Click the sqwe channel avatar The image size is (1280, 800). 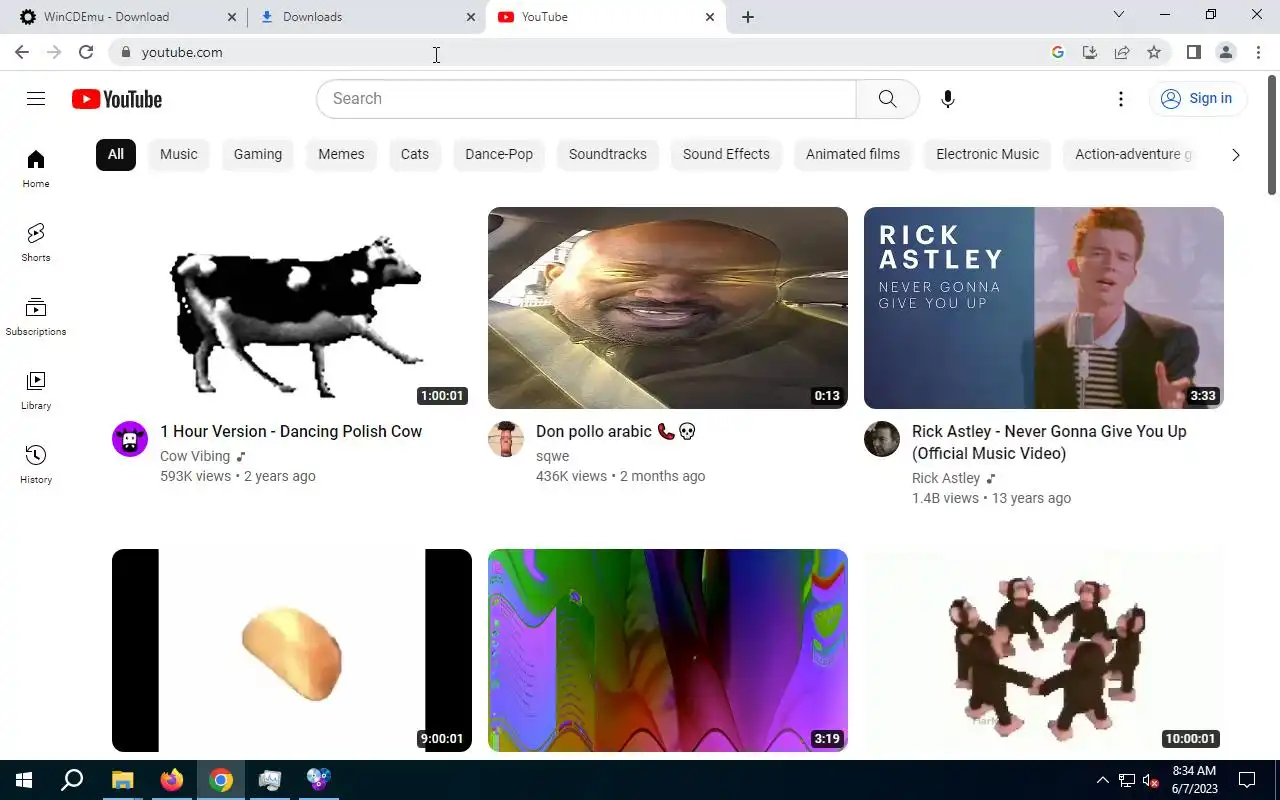pyautogui.click(x=506, y=439)
